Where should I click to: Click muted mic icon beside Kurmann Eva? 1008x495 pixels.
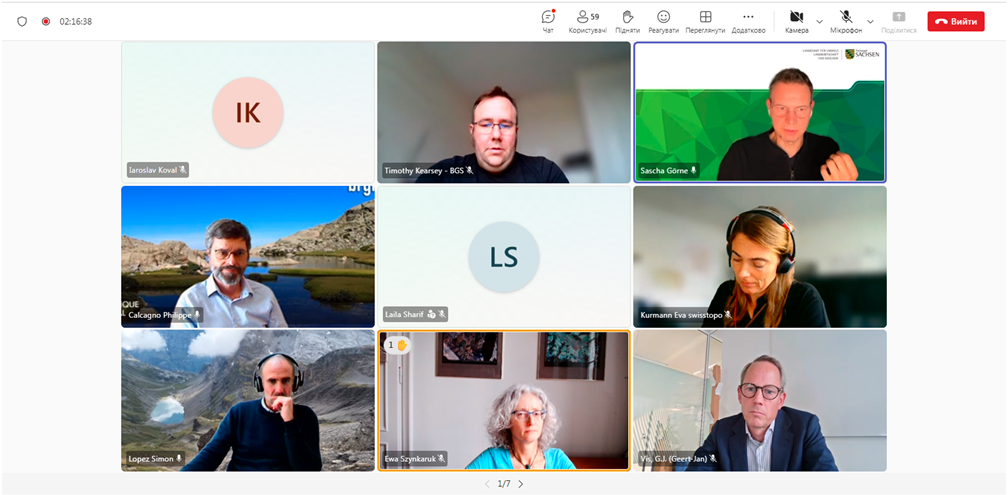point(728,315)
